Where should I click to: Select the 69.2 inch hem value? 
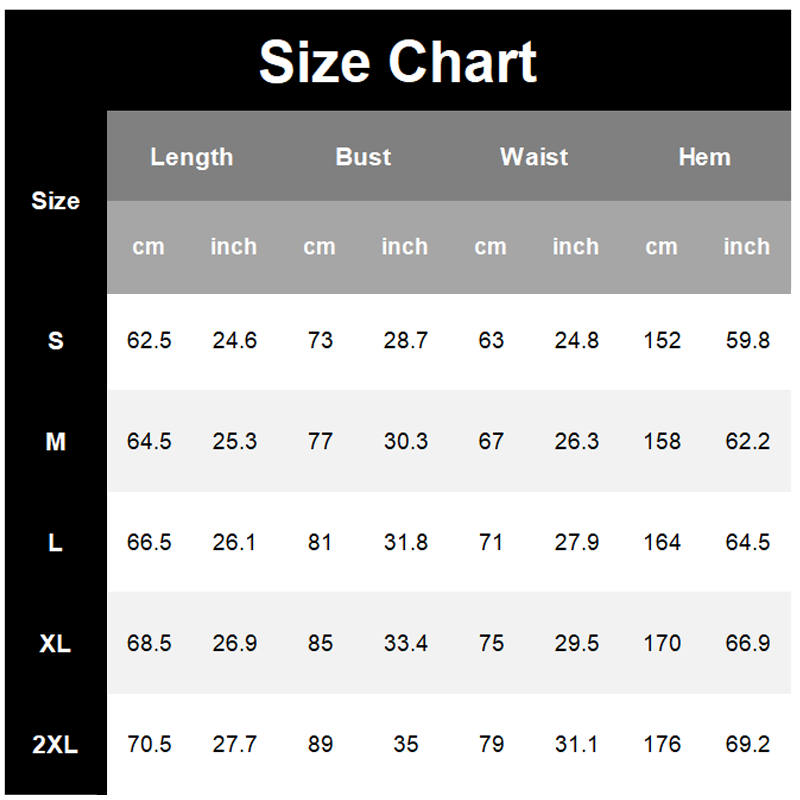coord(747,745)
